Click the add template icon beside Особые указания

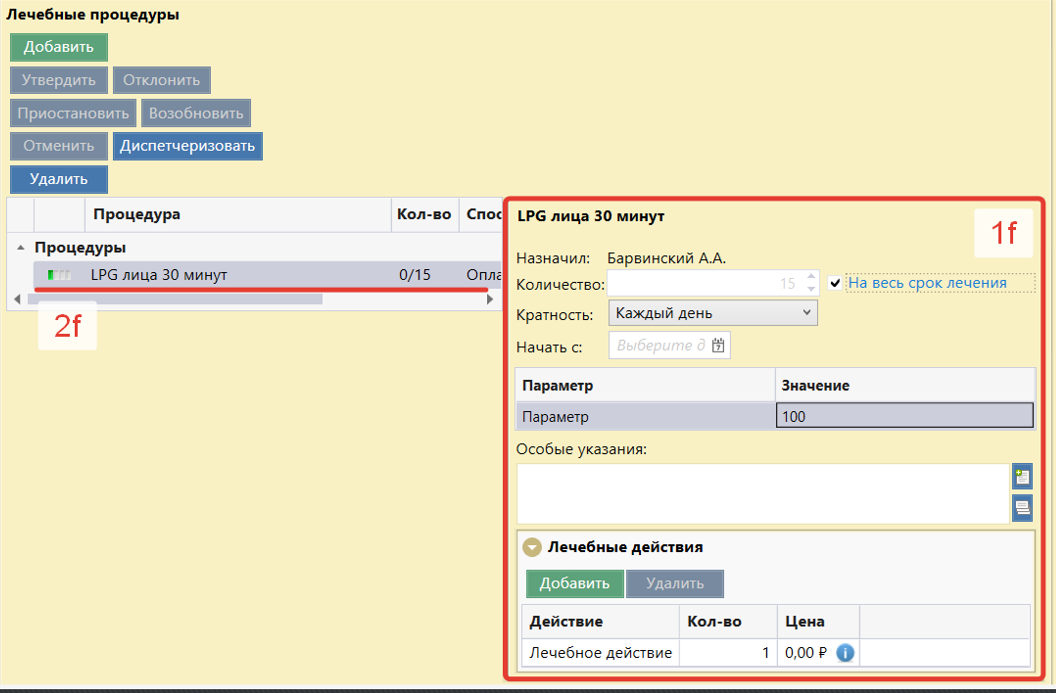click(1021, 477)
